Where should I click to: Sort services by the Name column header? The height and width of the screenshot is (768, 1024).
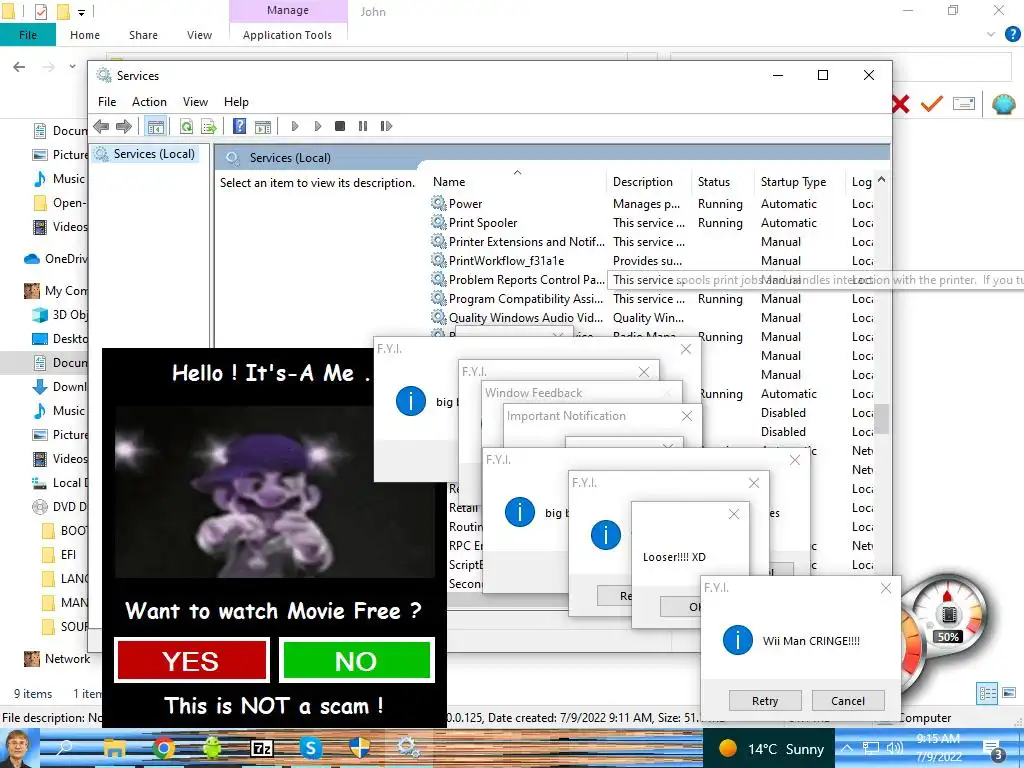pos(517,182)
